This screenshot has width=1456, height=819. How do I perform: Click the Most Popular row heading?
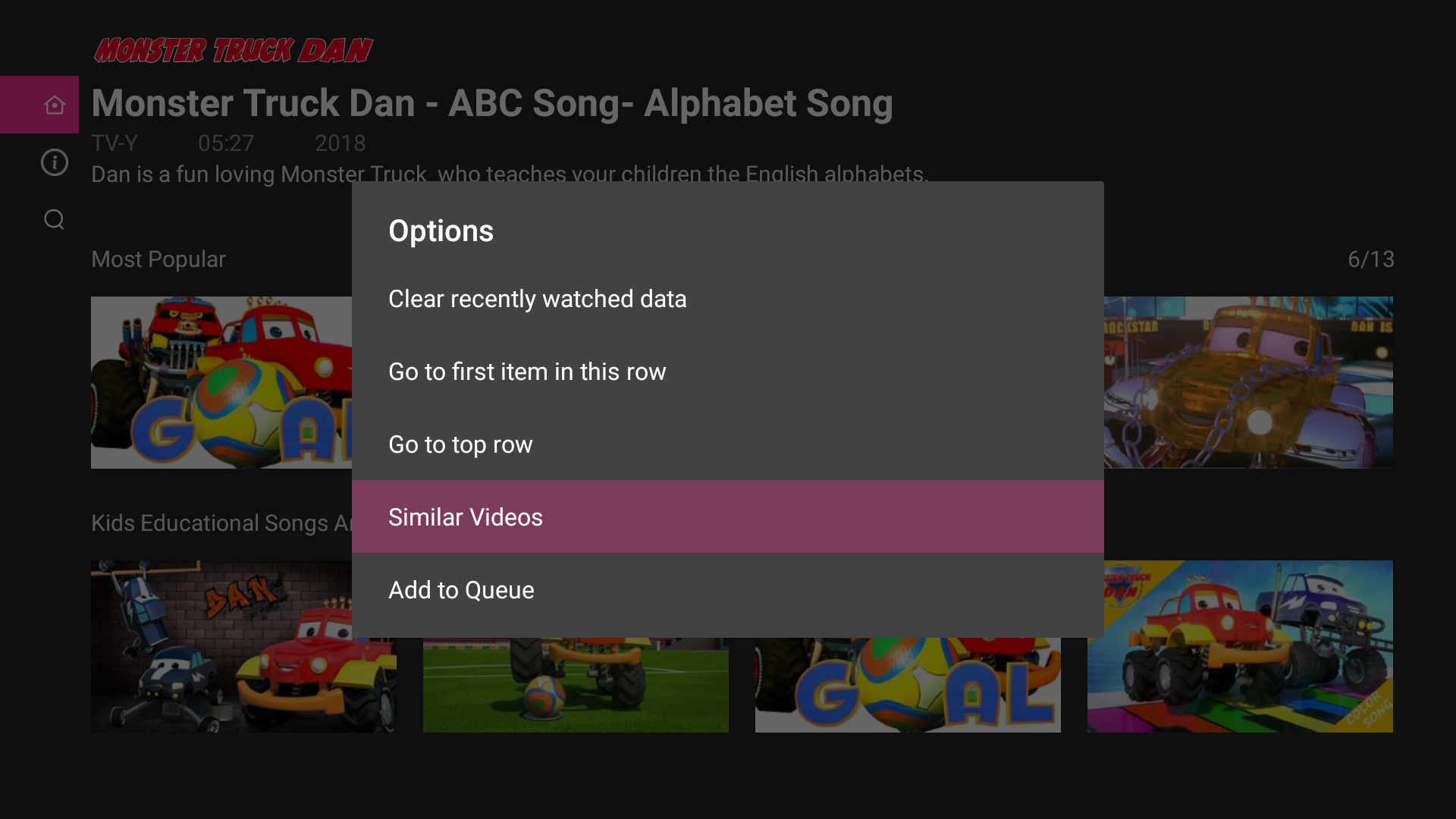(158, 259)
